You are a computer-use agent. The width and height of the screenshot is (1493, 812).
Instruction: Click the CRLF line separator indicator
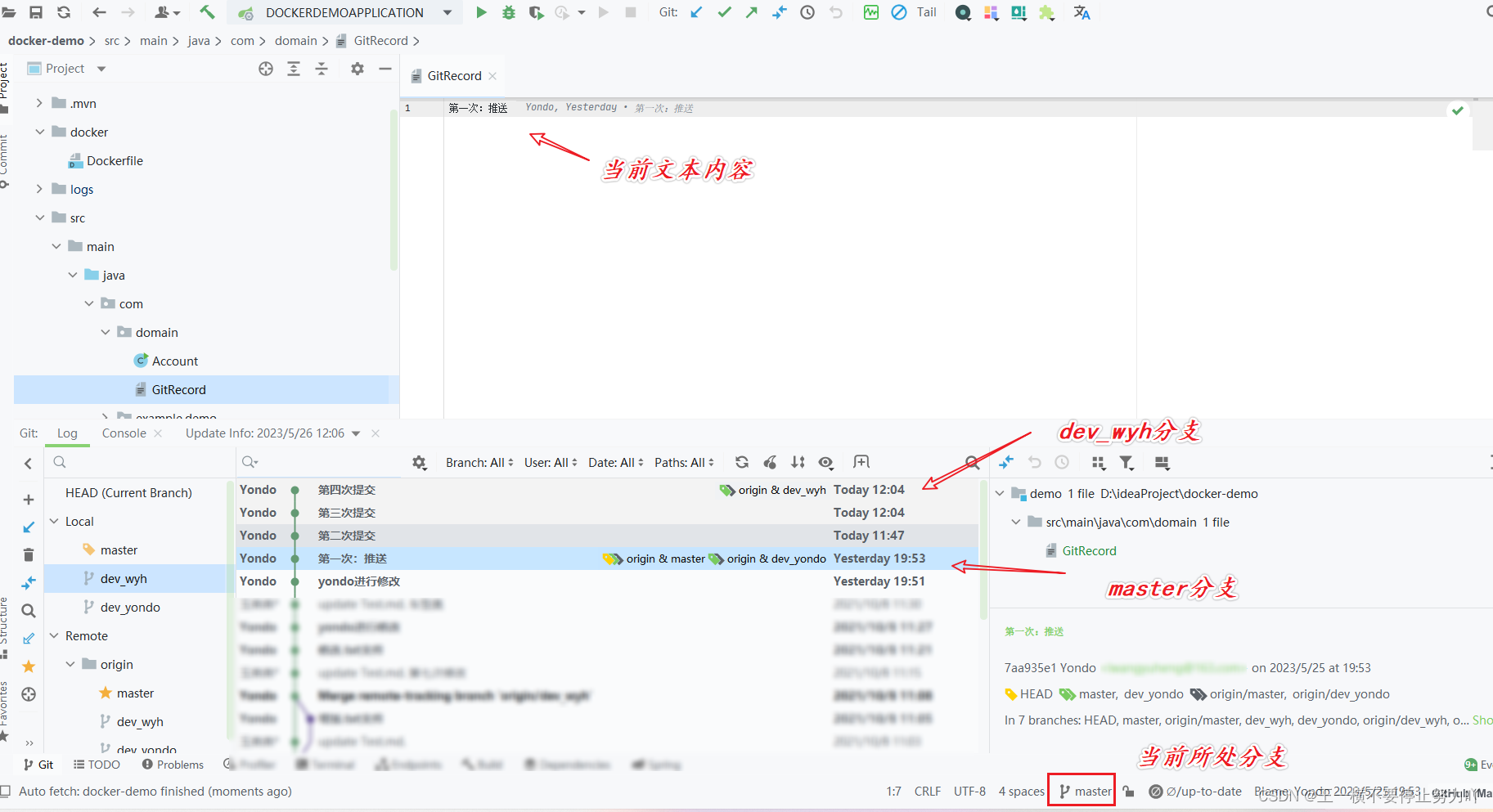point(928,791)
